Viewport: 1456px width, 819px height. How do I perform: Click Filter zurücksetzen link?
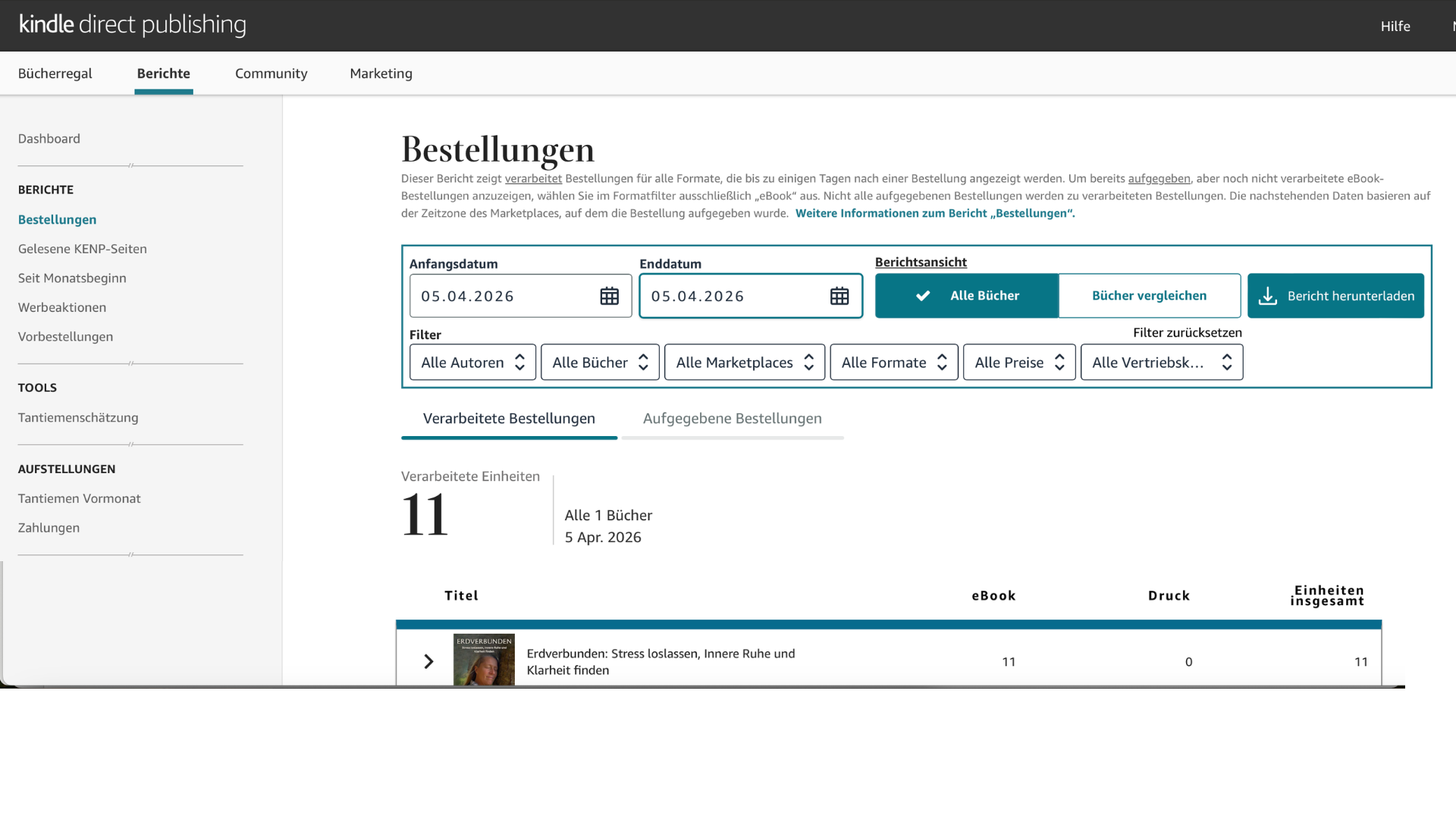point(1187,333)
